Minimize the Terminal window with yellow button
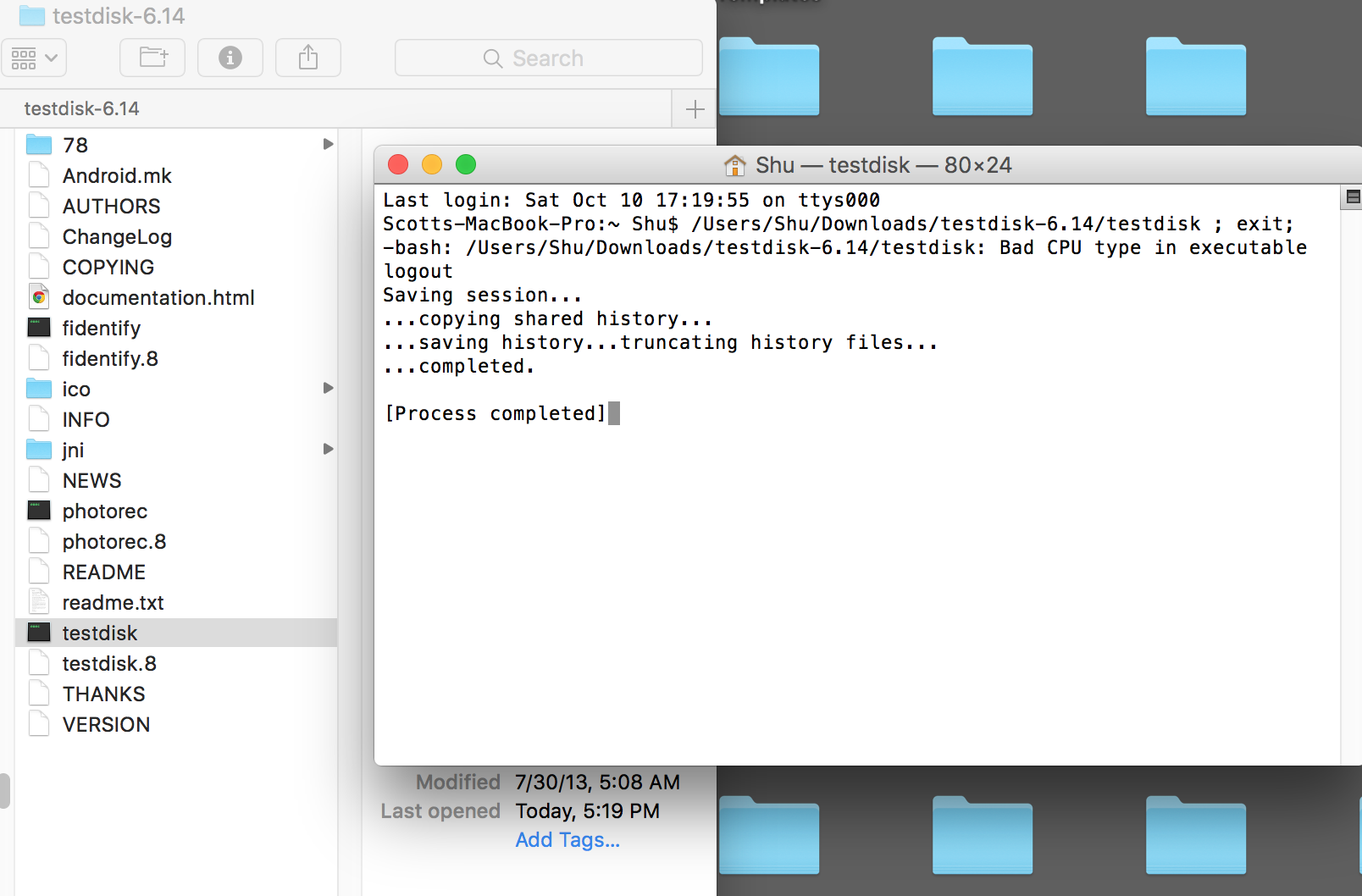The height and width of the screenshot is (896, 1362). pos(432,164)
